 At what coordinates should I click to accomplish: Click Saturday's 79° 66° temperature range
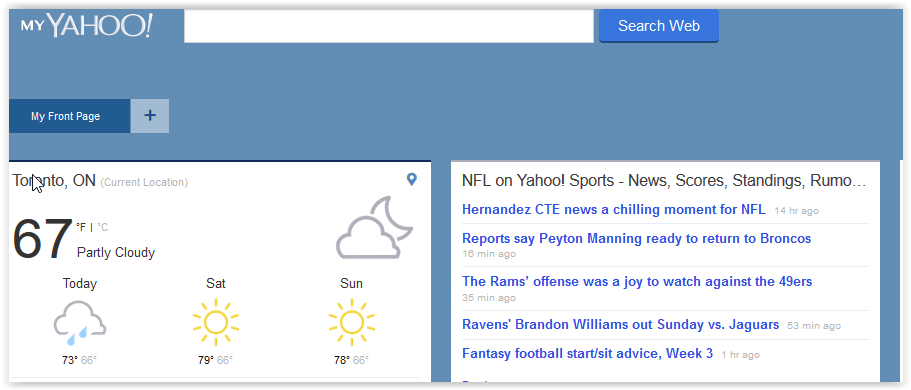216,360
